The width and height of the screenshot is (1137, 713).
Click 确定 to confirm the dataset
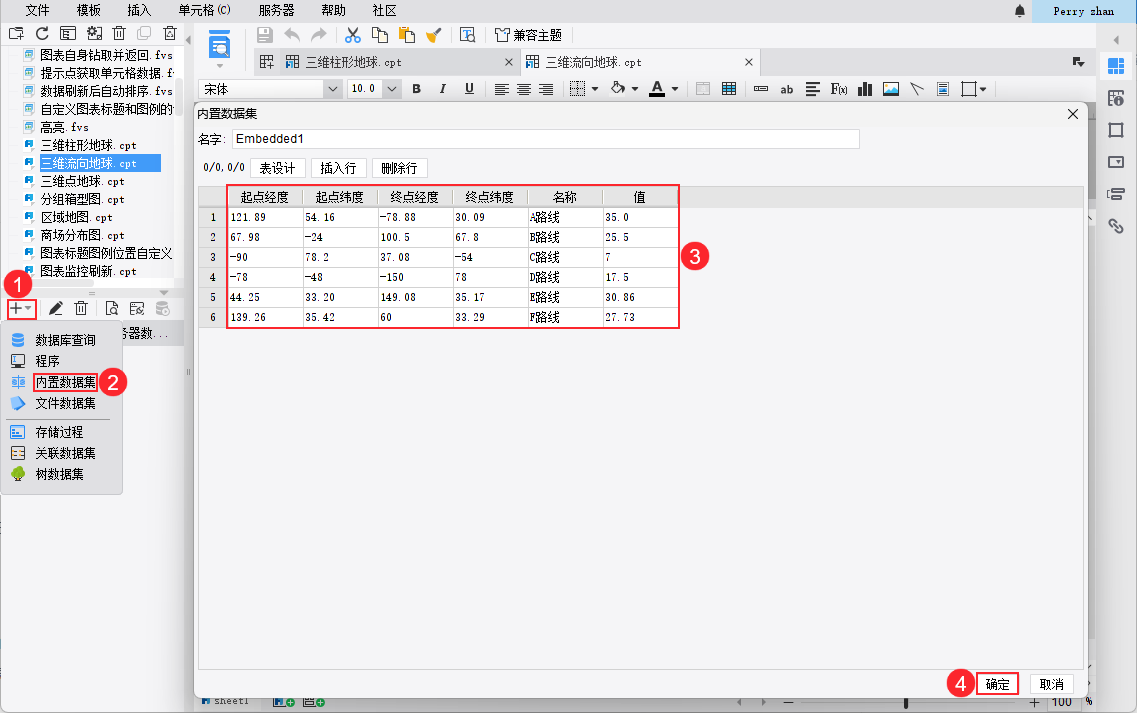click(x=997, y=684)
